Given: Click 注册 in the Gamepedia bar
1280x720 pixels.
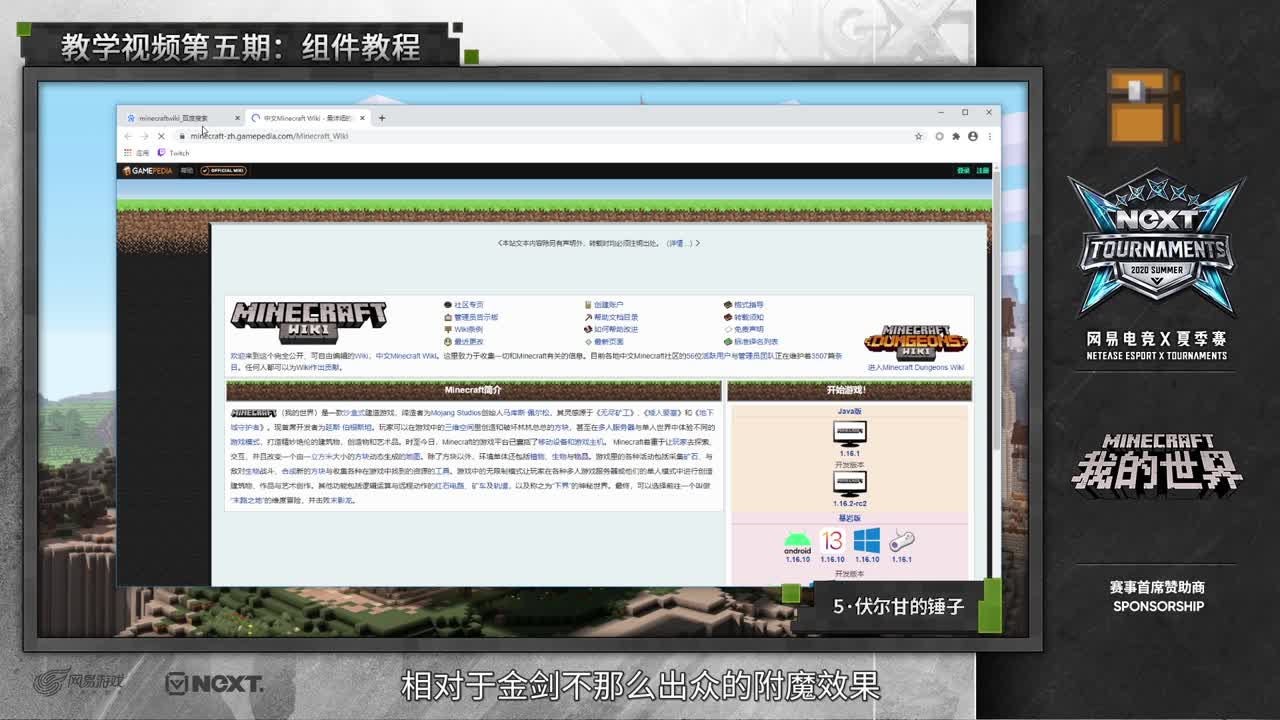Looking at the screenshot, I should pyautogui.click(x=983, y=171).
